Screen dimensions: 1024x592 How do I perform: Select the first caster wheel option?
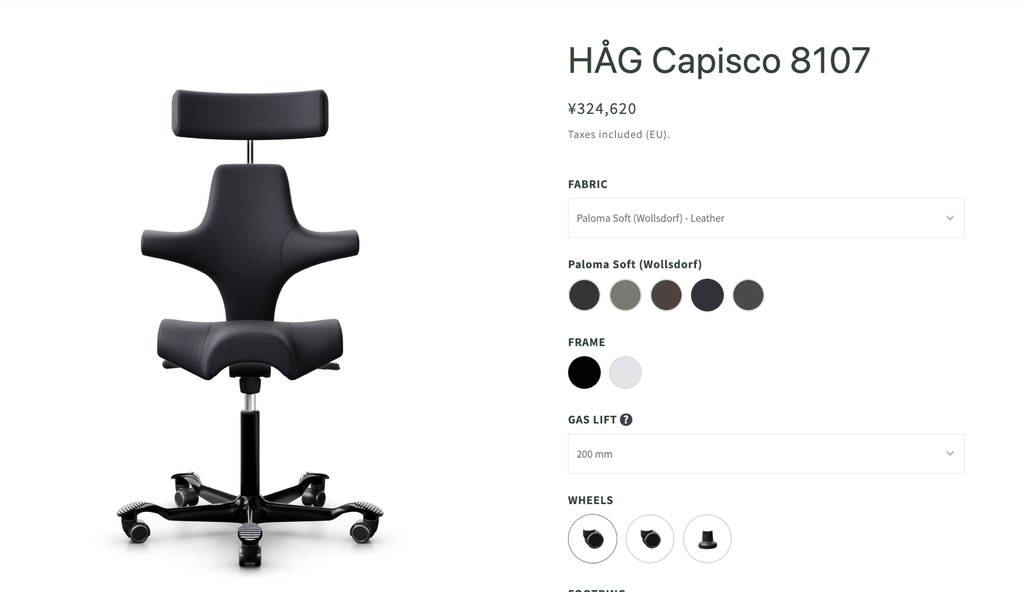pos(592,538)
